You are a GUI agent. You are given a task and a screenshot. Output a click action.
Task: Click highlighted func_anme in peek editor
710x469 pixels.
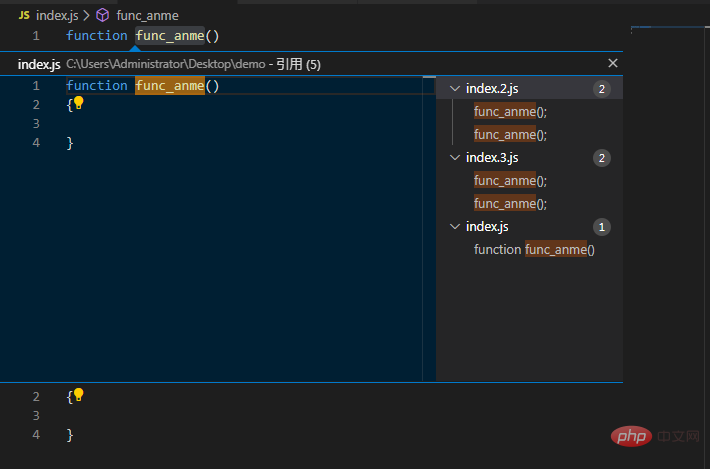tap(170, 86)
